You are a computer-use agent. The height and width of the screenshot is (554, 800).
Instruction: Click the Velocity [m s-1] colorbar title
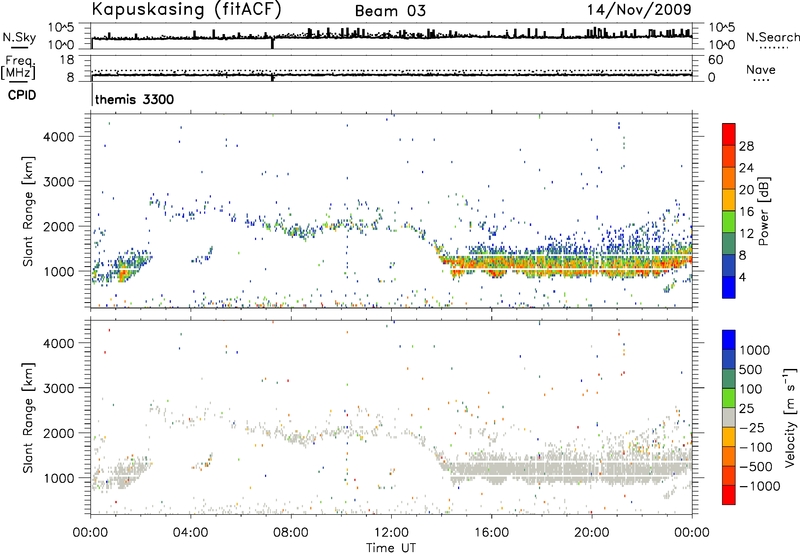coord(790,417)
